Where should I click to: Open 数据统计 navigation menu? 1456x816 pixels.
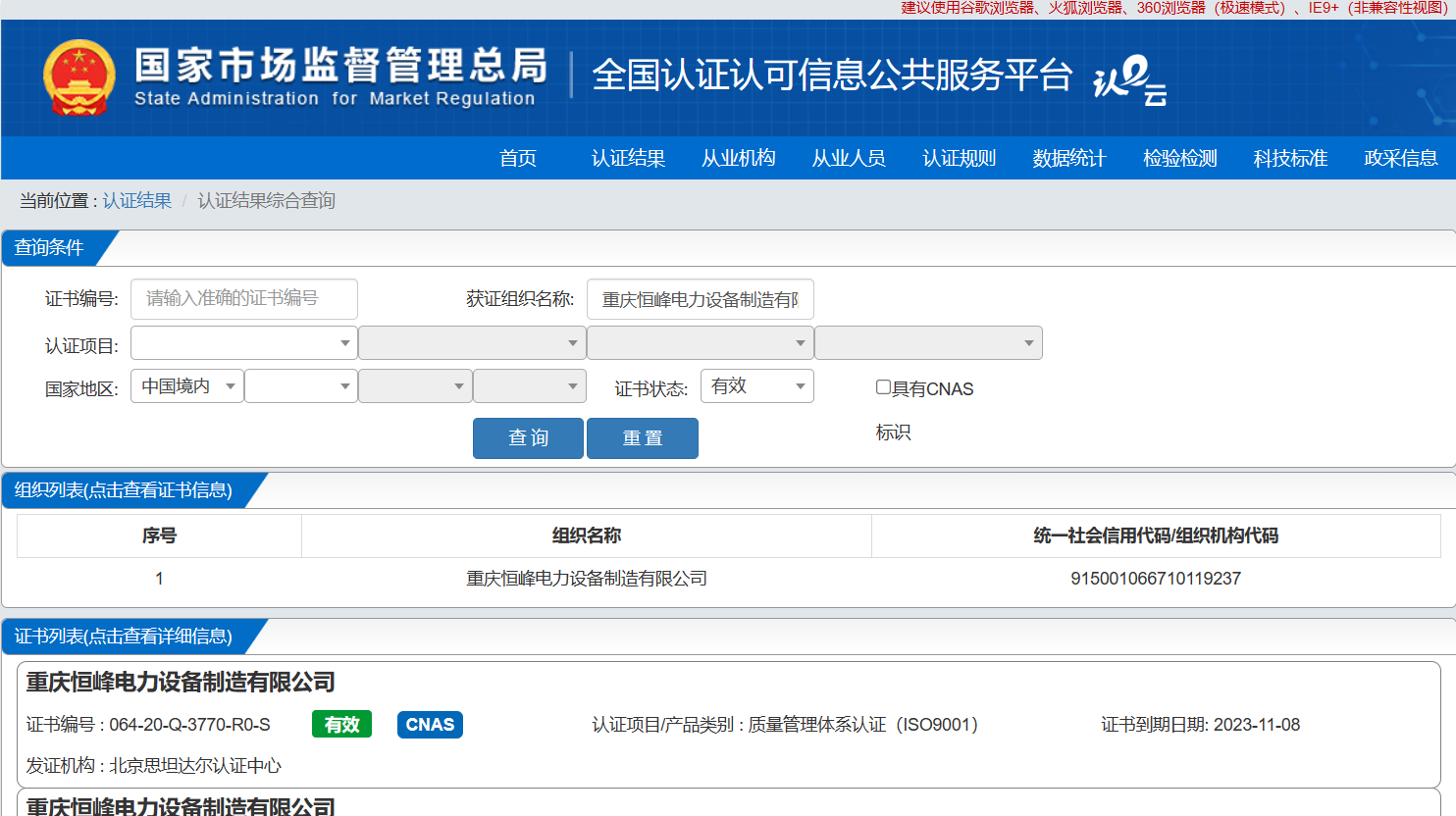1069,158
